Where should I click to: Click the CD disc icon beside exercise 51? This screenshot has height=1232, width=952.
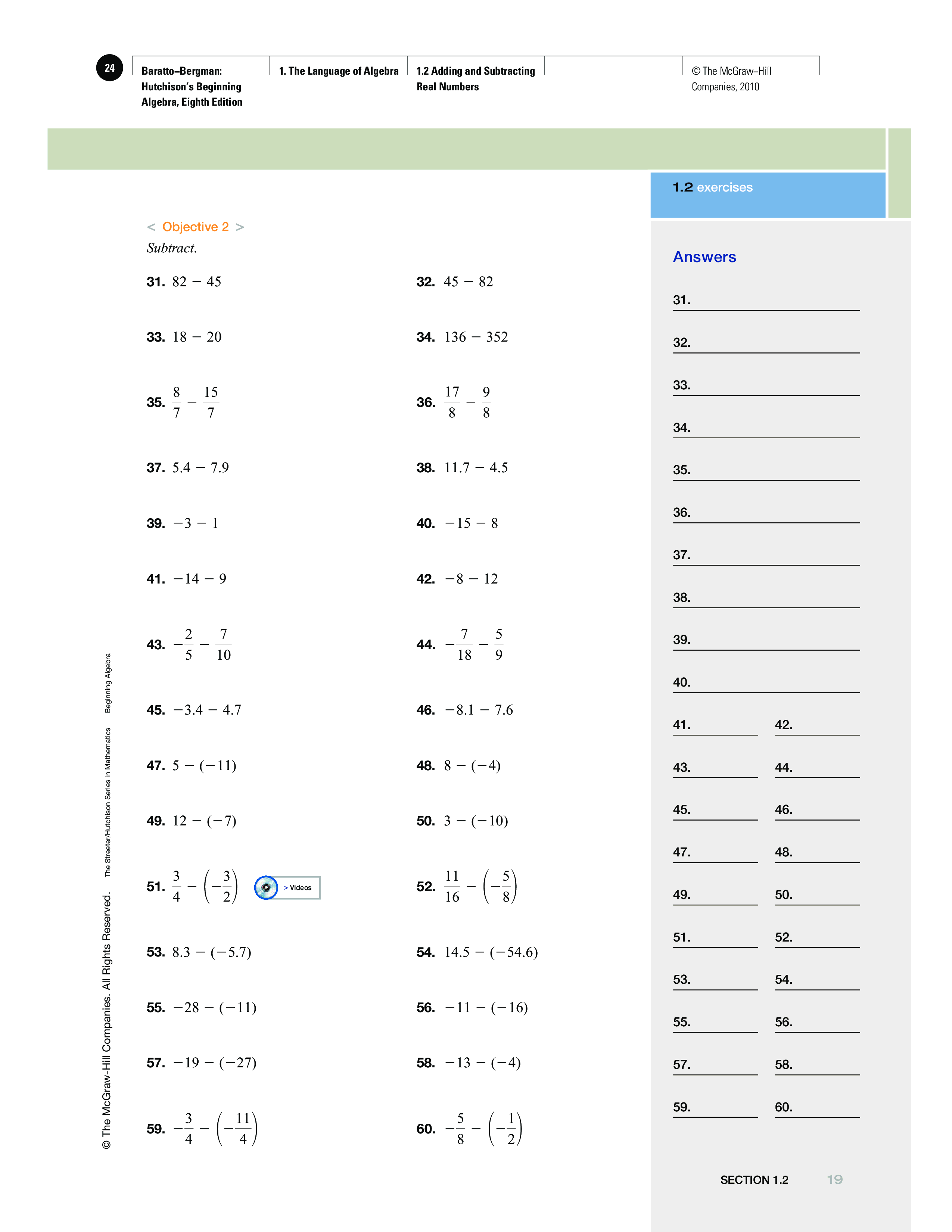tap(266, 887)
